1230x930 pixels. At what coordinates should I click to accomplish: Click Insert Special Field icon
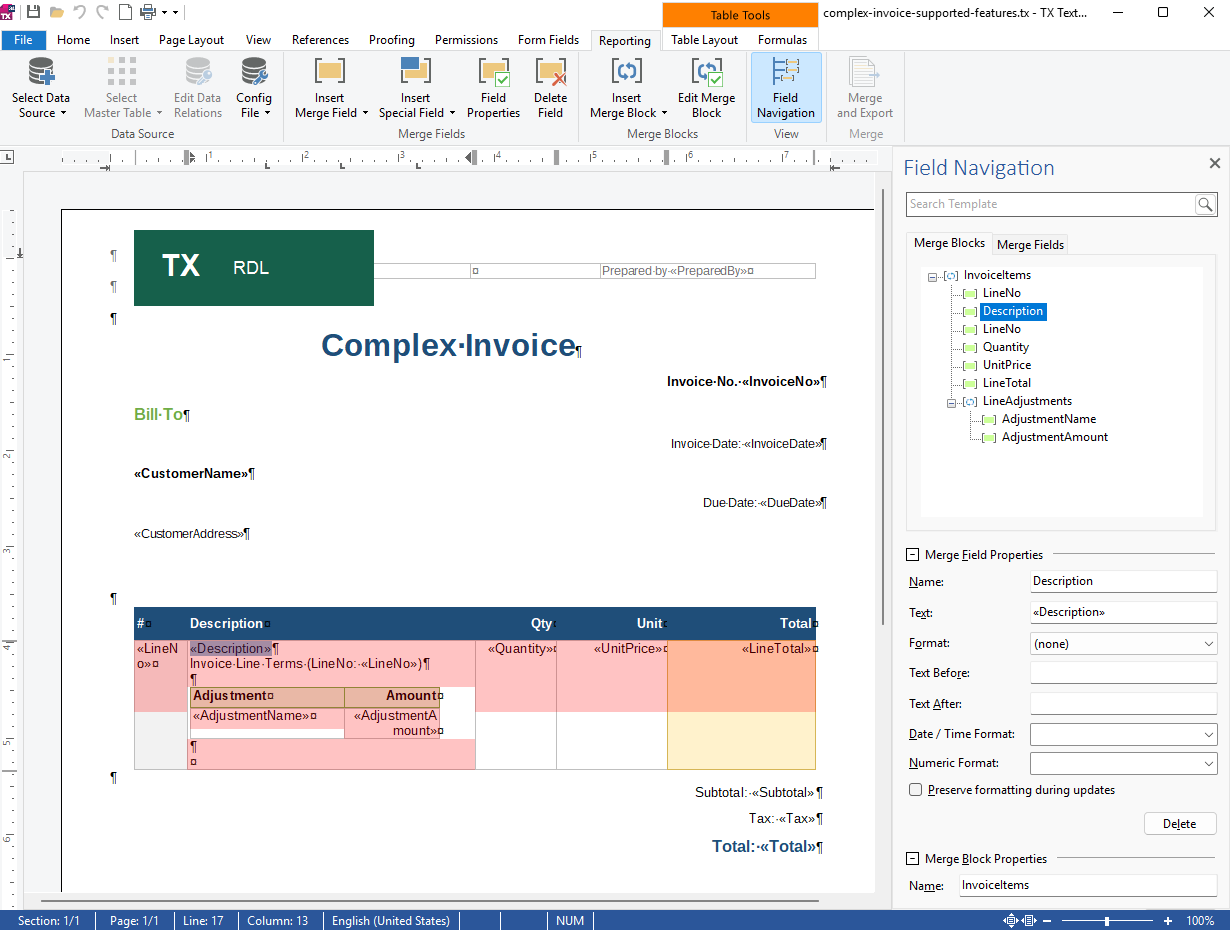(x=415, y=72)
